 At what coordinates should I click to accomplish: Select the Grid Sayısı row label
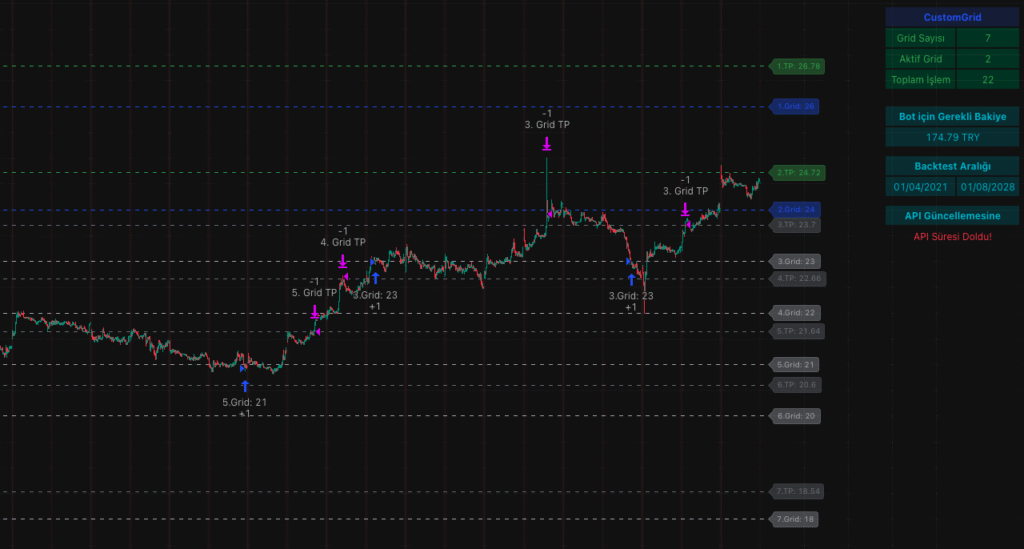920,38
